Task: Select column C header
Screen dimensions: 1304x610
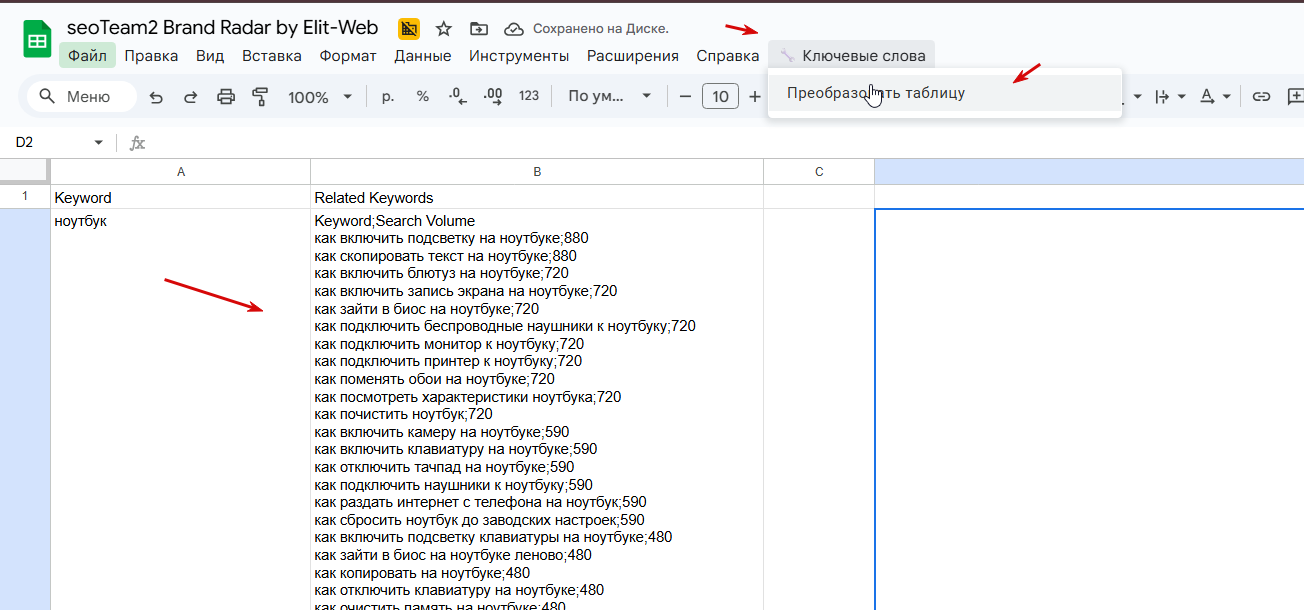Action: click(x=819, y=172)
